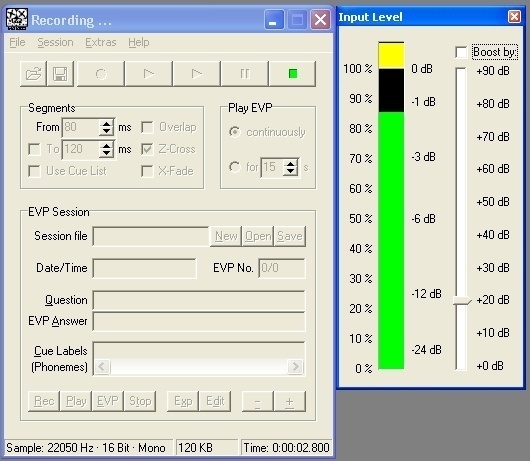Toggle the Z-Cross checkbox

click(147, 149)
